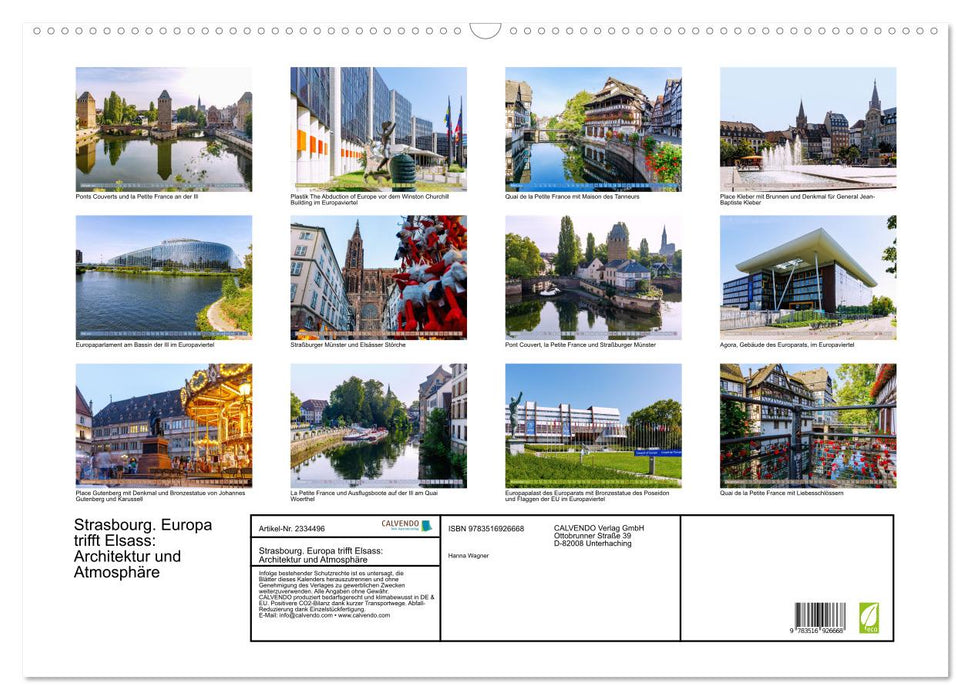Click caption 'Place Kleber mit Brunnen und Denkmal'
The image size is (971, 700).
click(x=798, y=199)
